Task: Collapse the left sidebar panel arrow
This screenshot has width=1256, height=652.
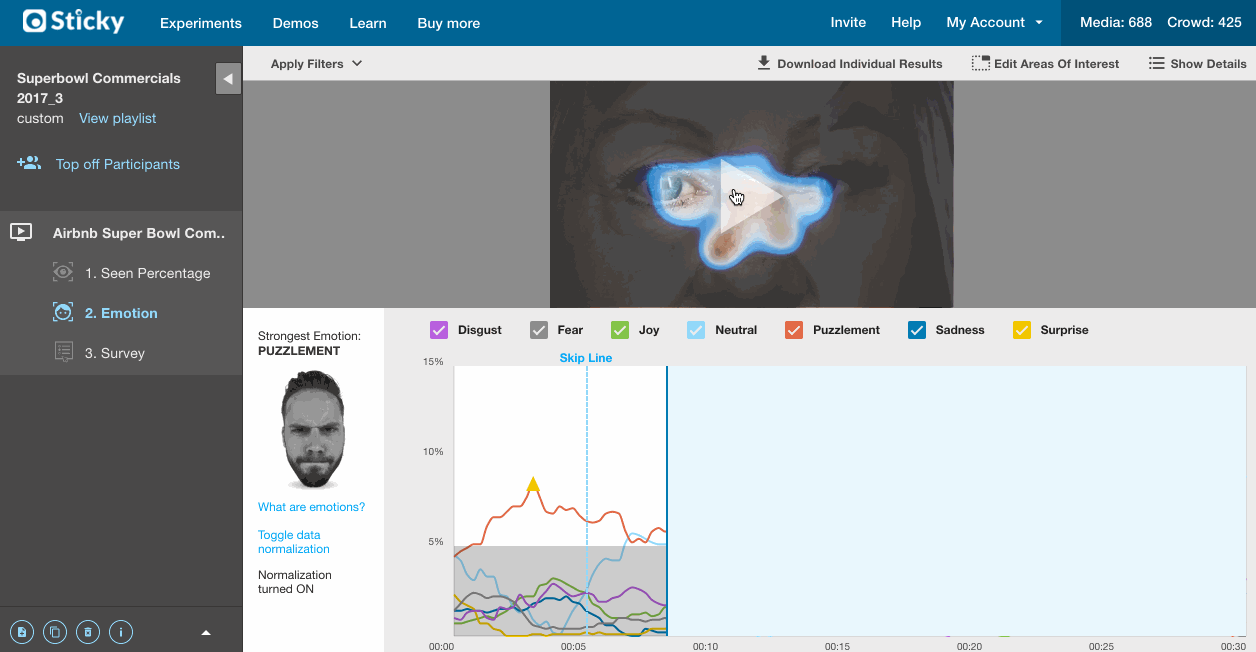Action: tap(228, 78)
